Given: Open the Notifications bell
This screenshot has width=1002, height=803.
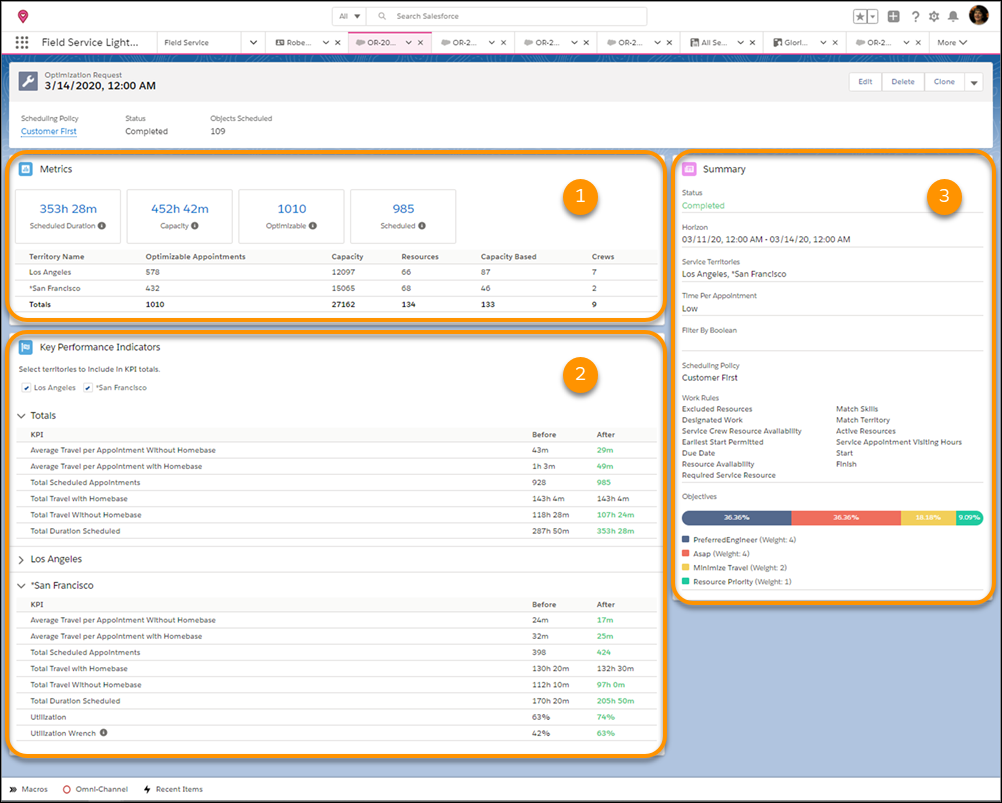Looking at the screenshot, I should click(953, 17).
